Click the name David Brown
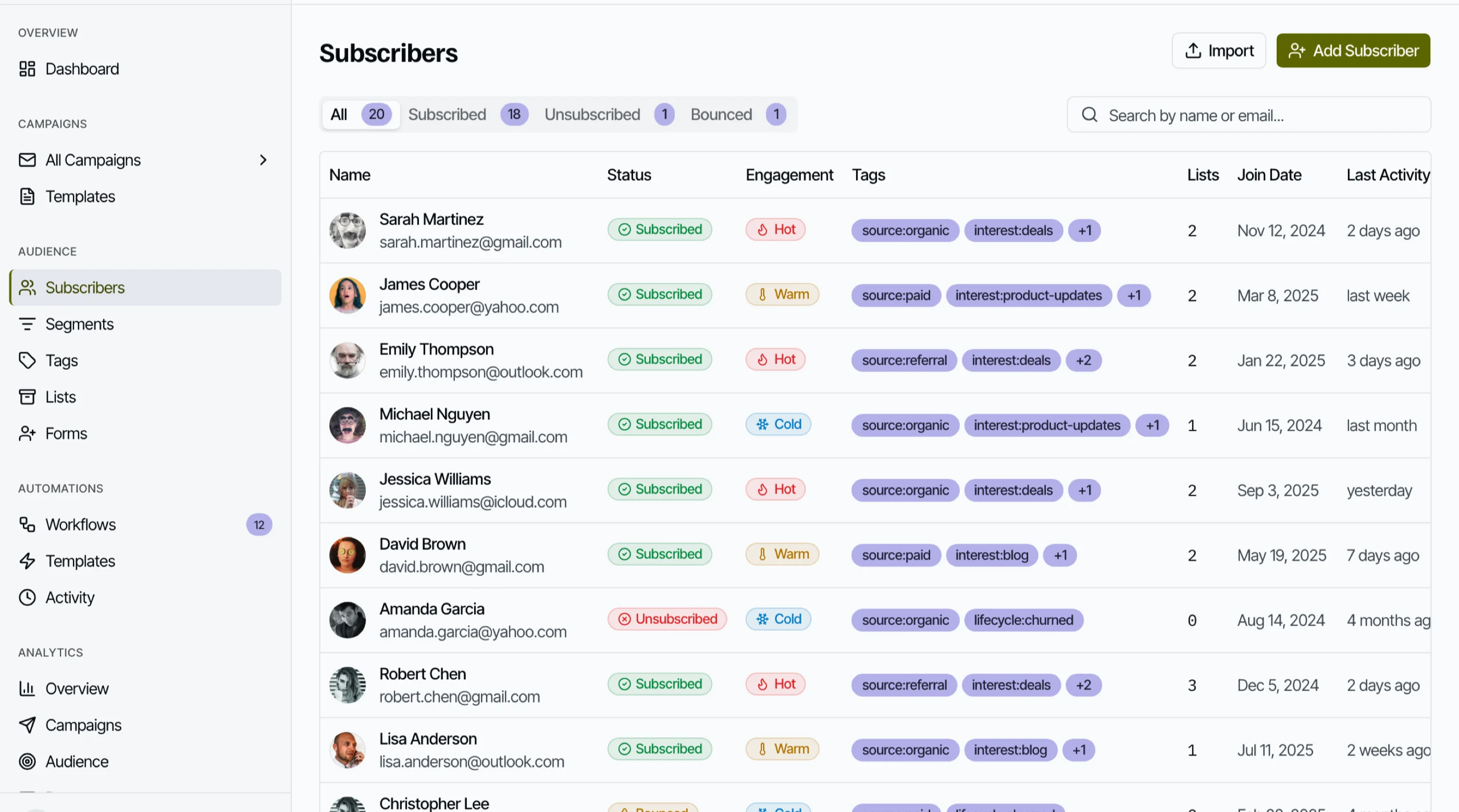The image size is (1459, 812). coord(423,544)
